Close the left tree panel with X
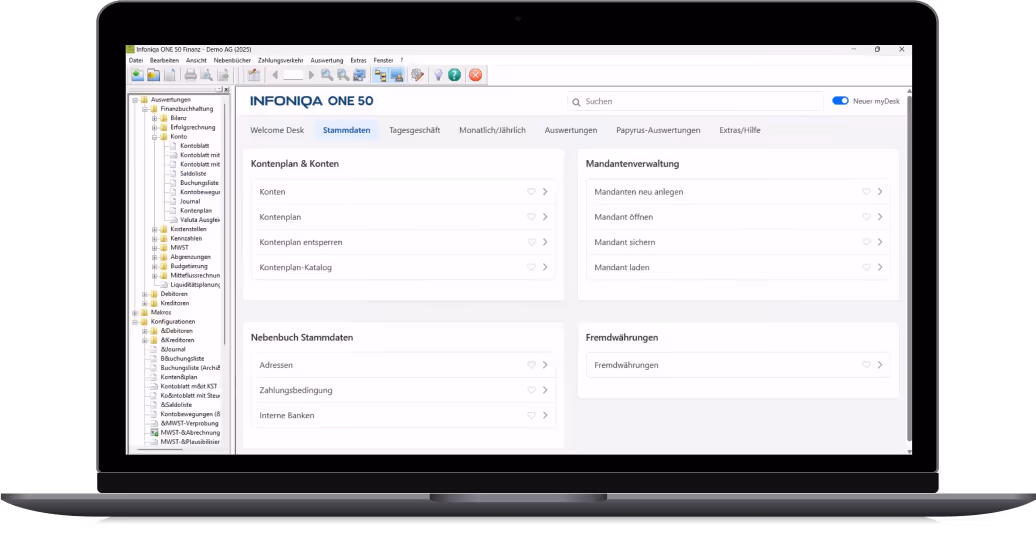 (226, 89)
